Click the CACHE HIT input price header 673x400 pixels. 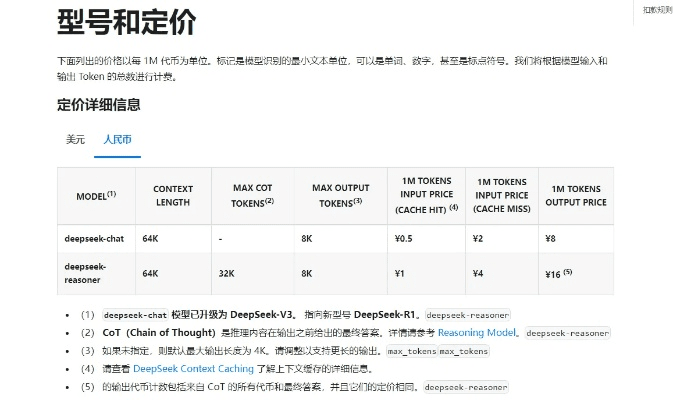pos(425,195)
